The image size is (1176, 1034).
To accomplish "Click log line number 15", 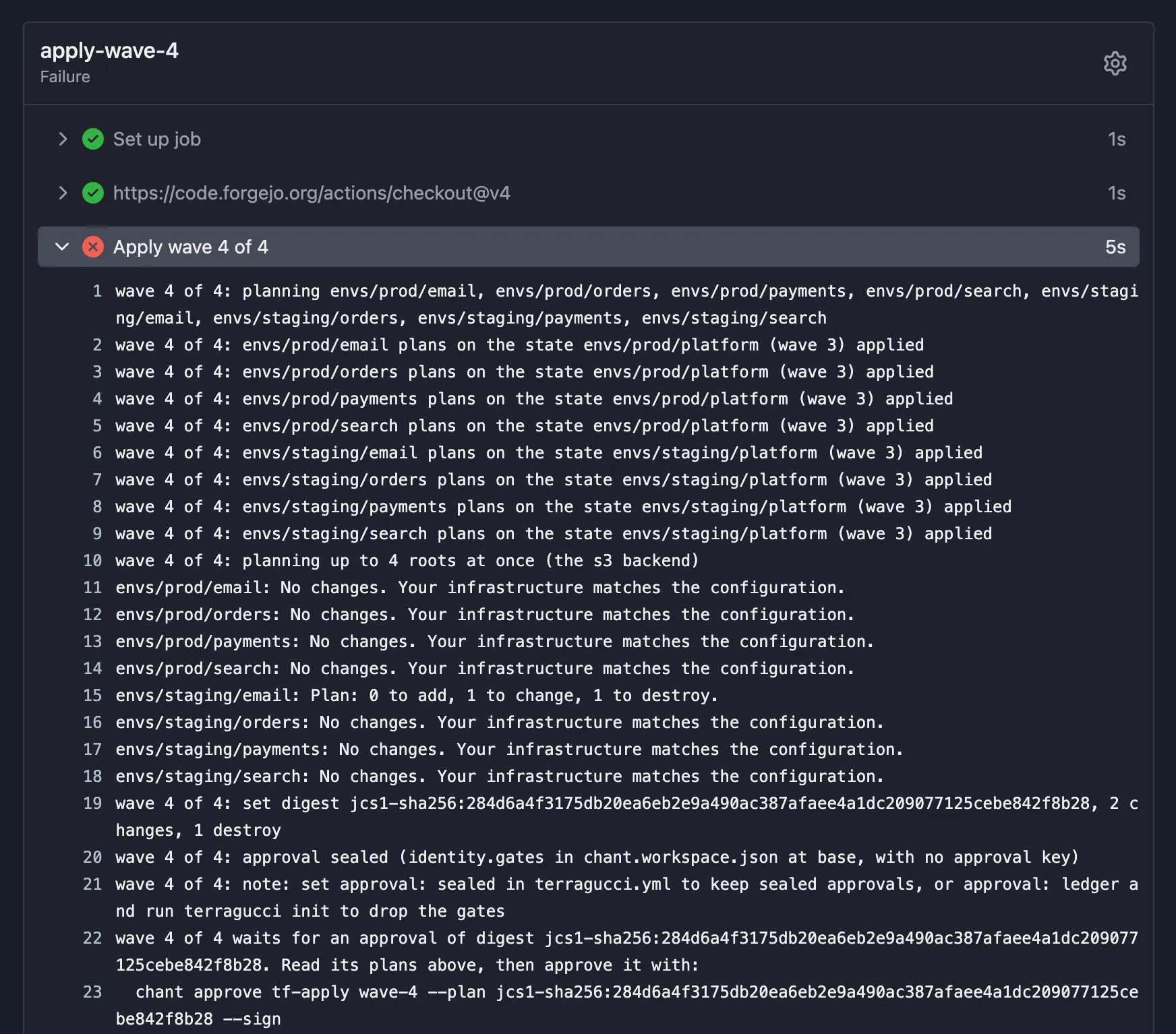I will [92, 696].
